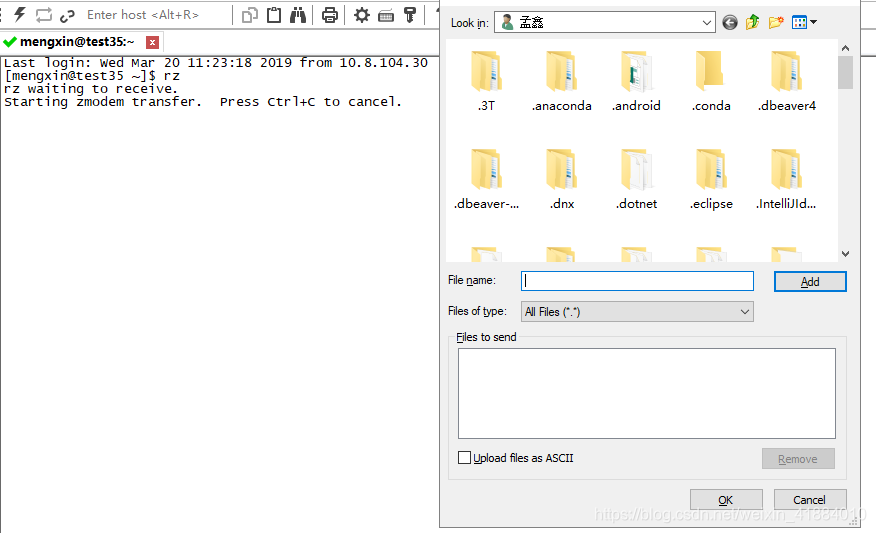Click the Enter host field

(x=143, y=15)
